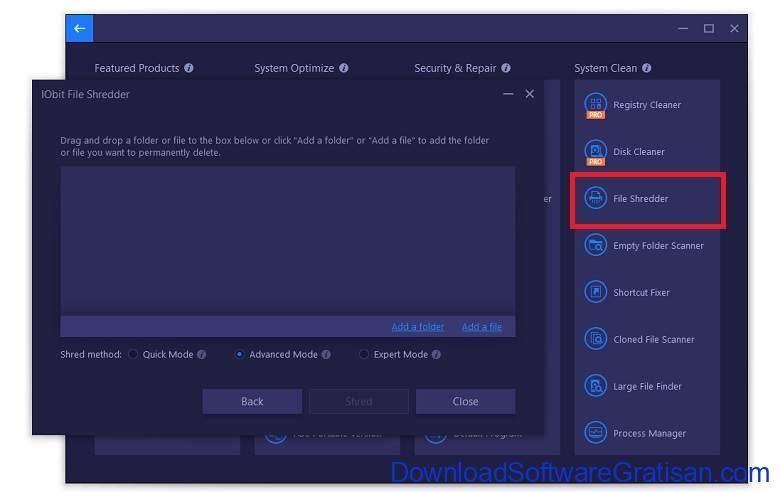Select Quick Mode shred method
780x492 pixels.
(133, 354)
